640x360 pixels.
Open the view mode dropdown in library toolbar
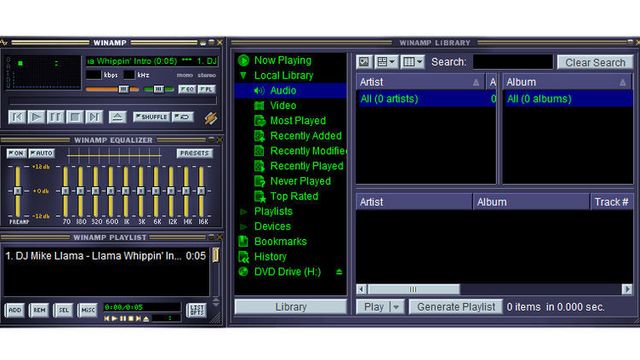[386, 62]
